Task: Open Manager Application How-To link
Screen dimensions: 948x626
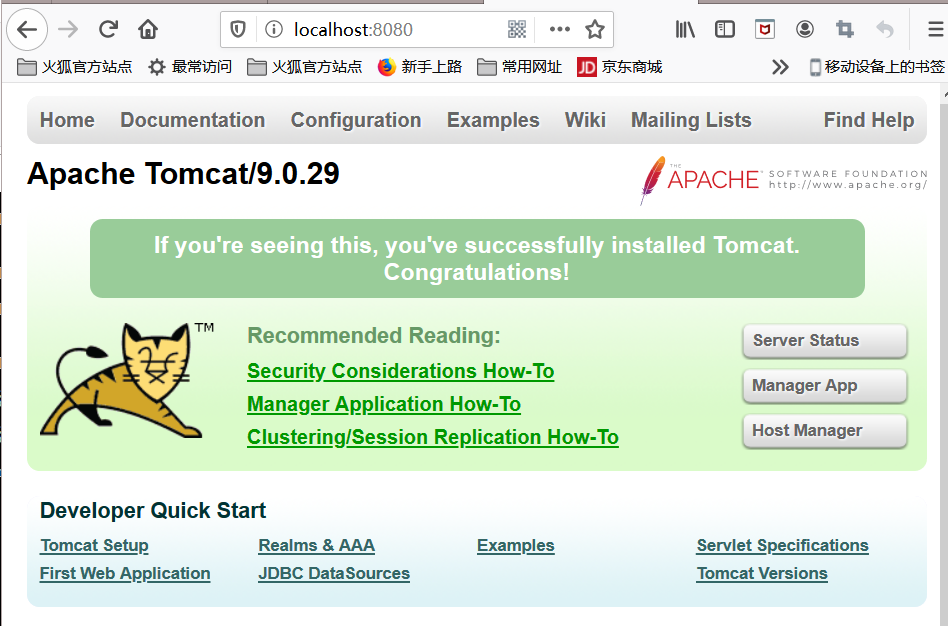Action: click(384, 404)
